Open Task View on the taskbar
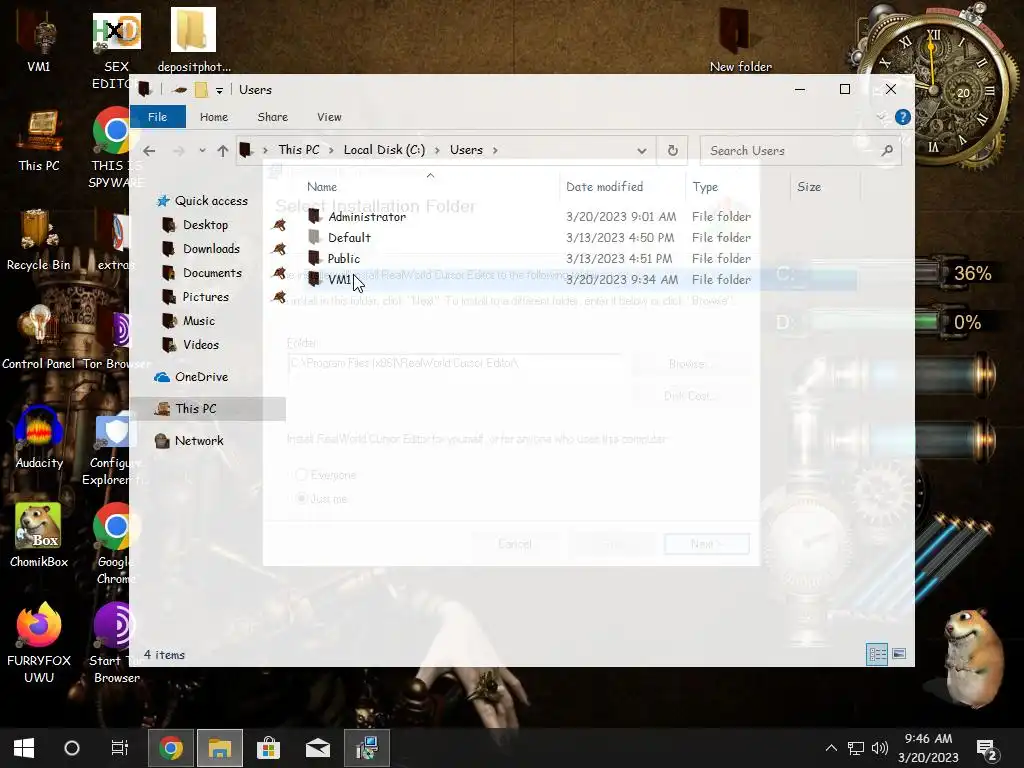The width and height of the screenshot is (1024, 768). pos(120,748)
